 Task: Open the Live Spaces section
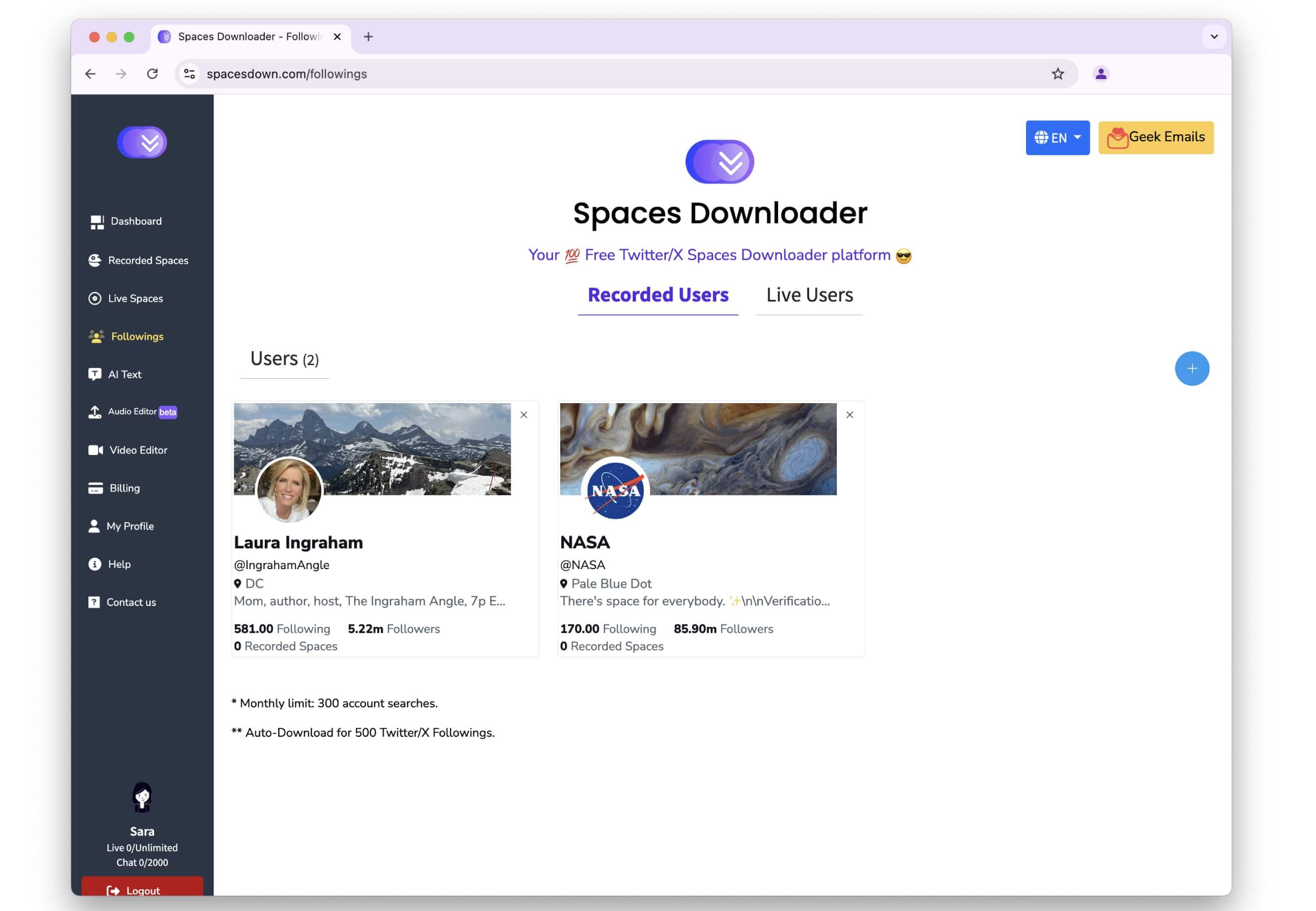135,298
